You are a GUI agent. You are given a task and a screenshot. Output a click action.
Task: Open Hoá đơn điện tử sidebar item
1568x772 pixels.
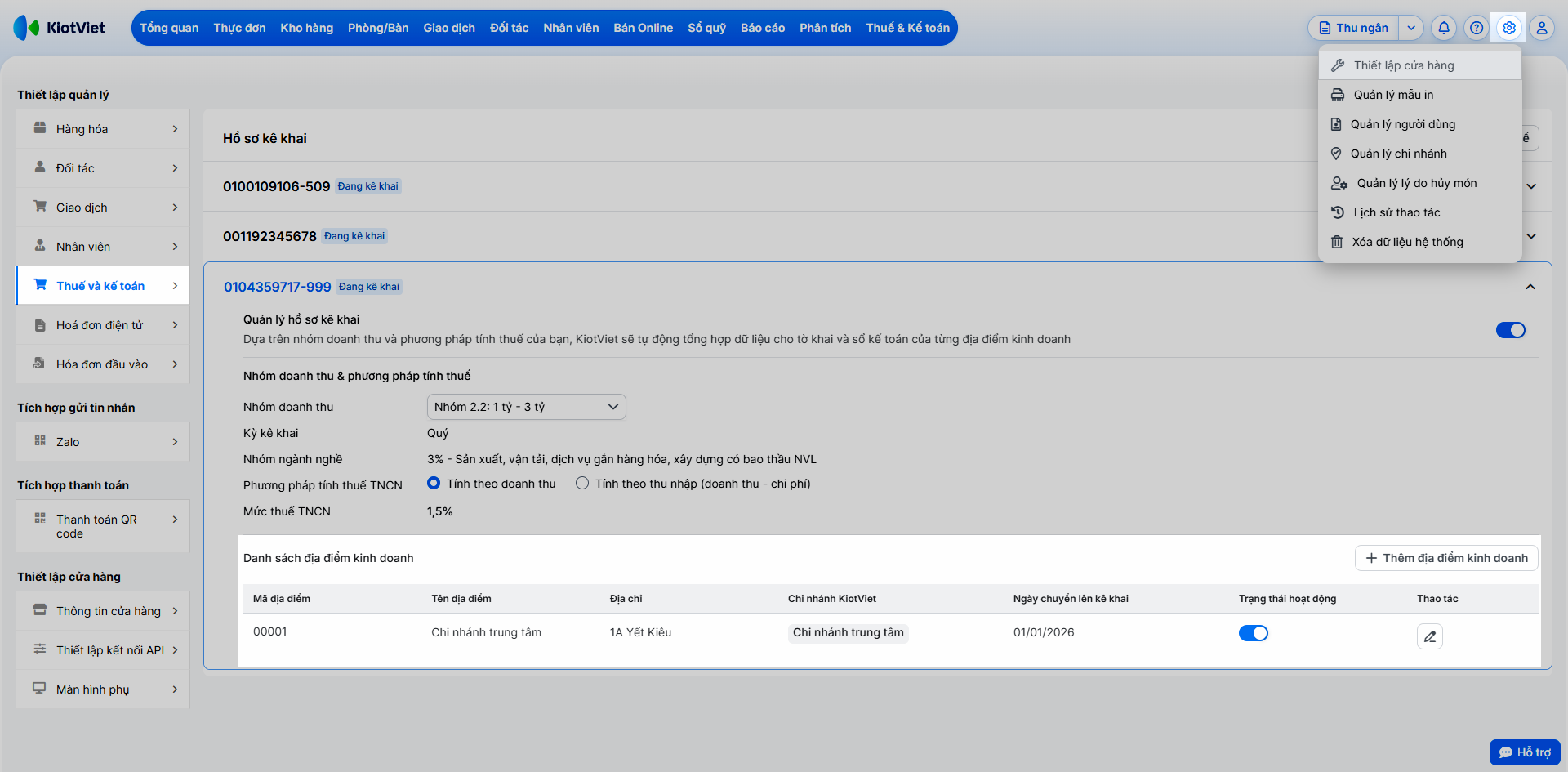(x=103, y=325)
